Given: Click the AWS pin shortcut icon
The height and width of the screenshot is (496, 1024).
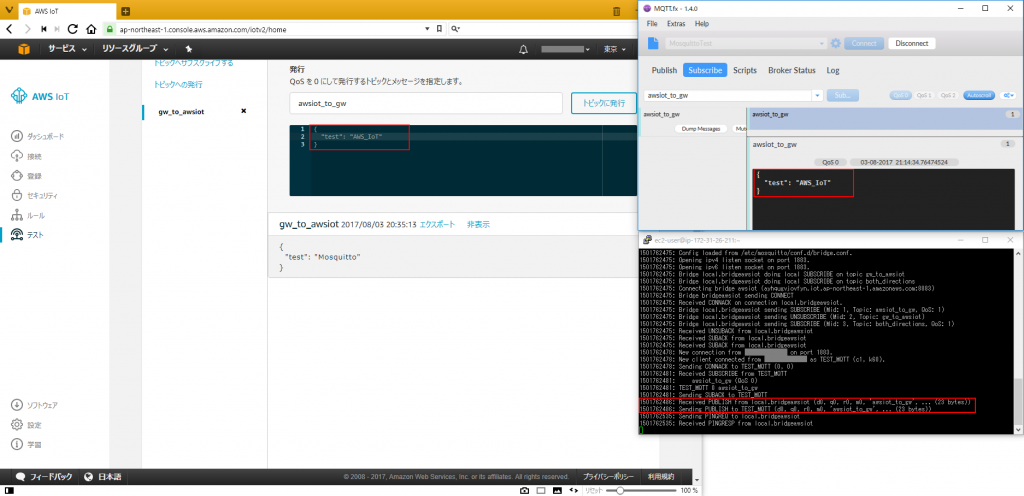Looking at the screenshot, I should [x=189, y=49].
